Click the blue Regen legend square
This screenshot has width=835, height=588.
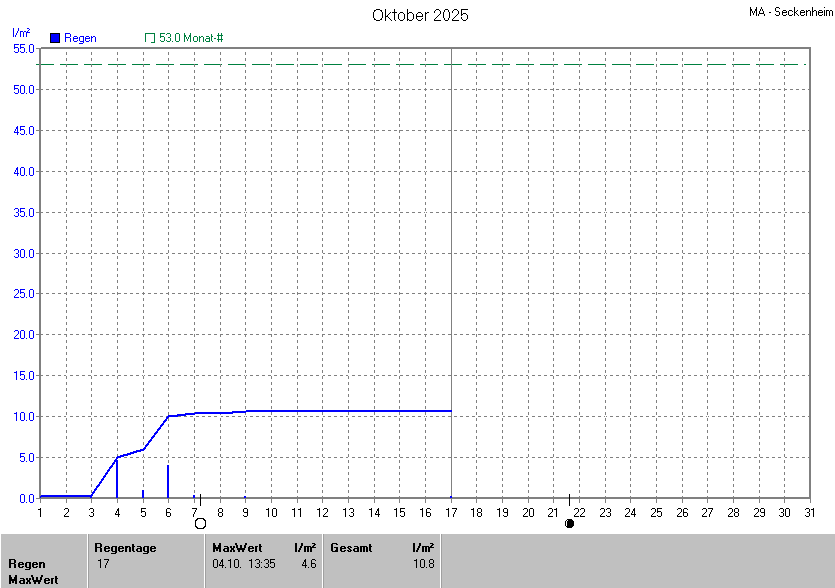55,38
